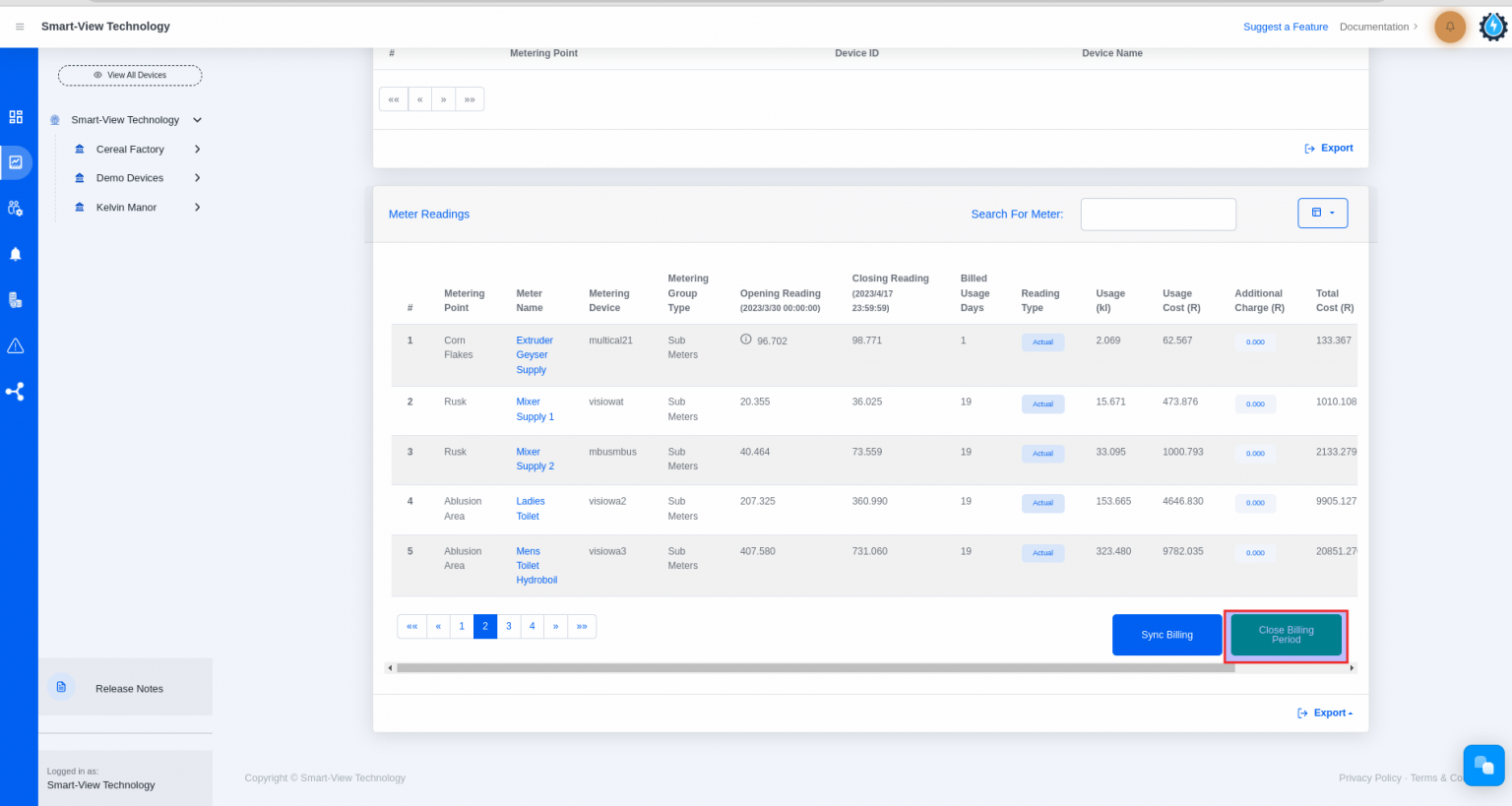The height and width of the screenshot is (806, 1512).
Task: Open the device management gear icon
Action: tap(16, 208)
